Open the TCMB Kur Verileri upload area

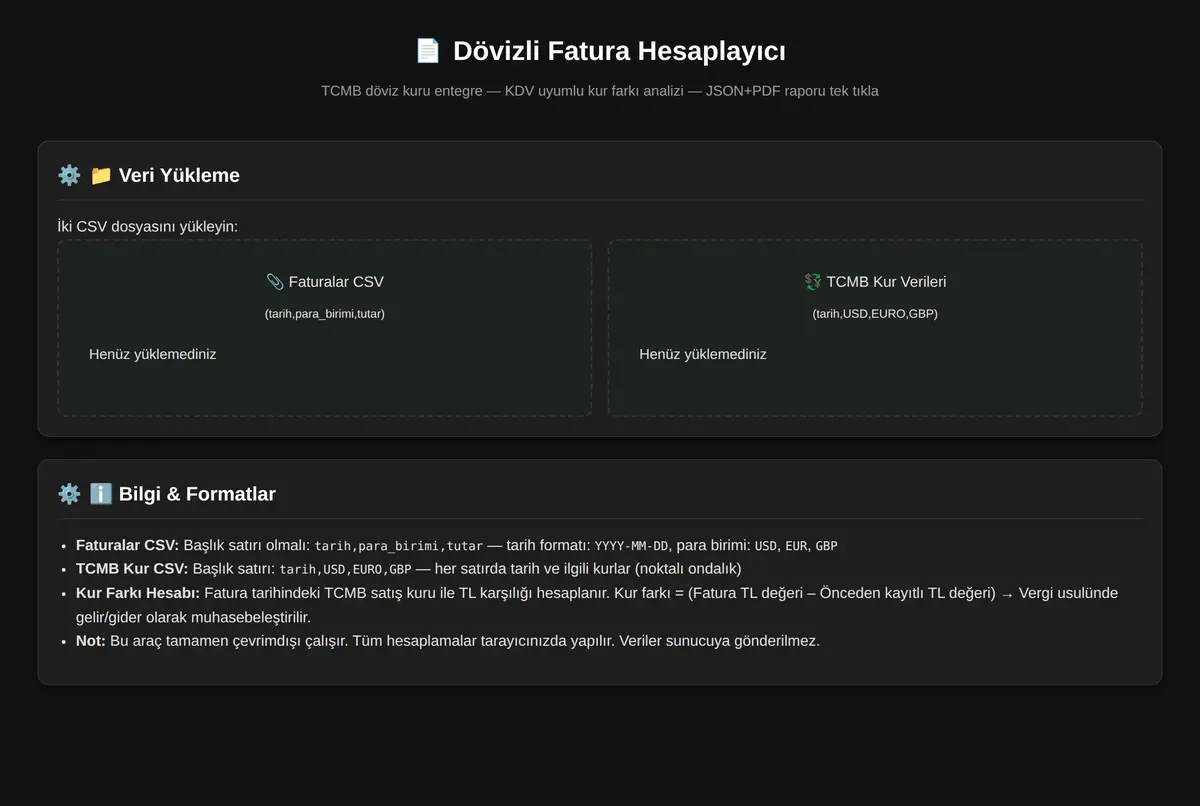click(x=875, y=328)
